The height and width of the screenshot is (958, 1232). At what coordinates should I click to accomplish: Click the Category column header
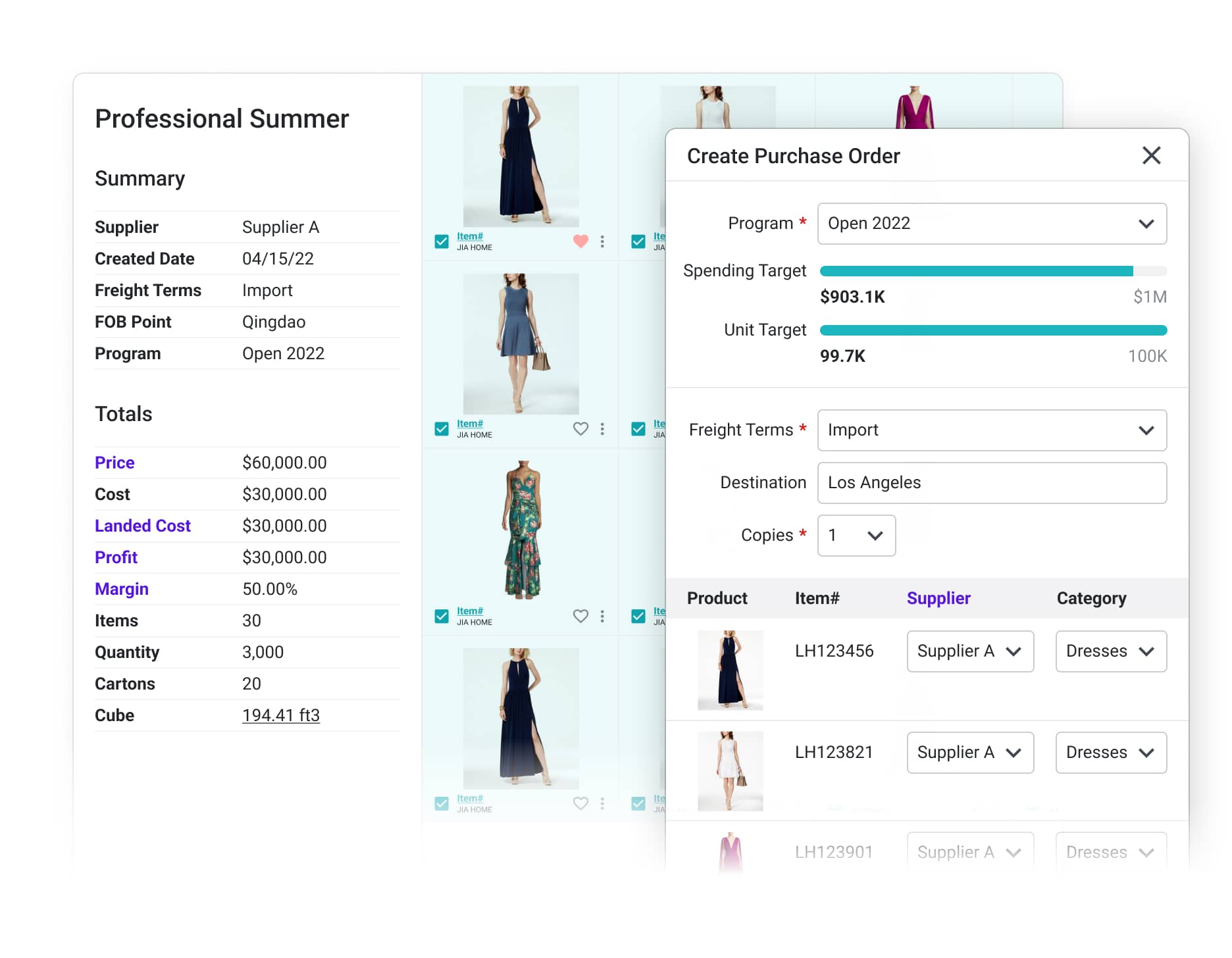click(x=1091, y=598)
